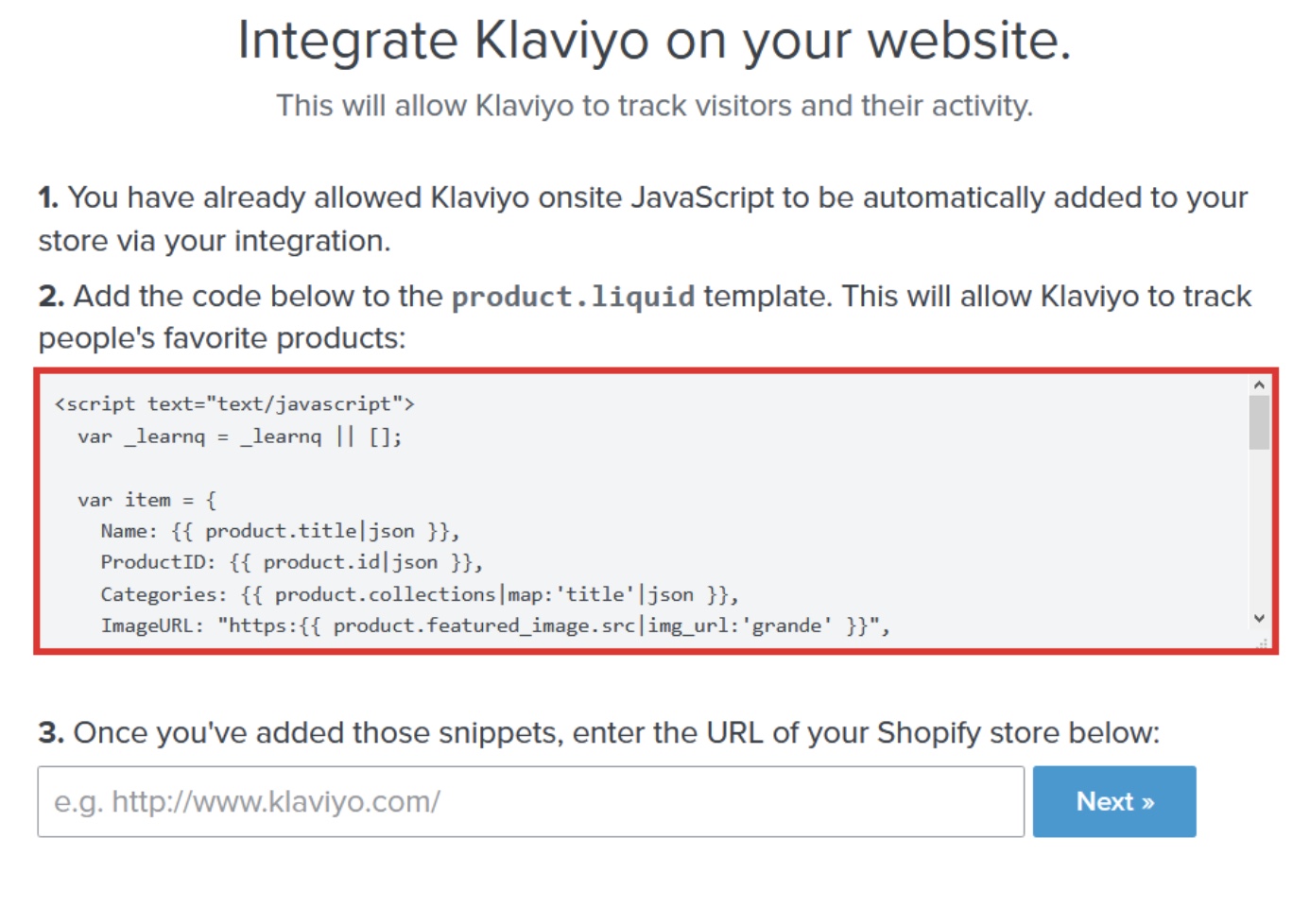This screenshot has width=1310, height=924.
Task: Click the resize grip of the code box
Action: [1262, 642]
